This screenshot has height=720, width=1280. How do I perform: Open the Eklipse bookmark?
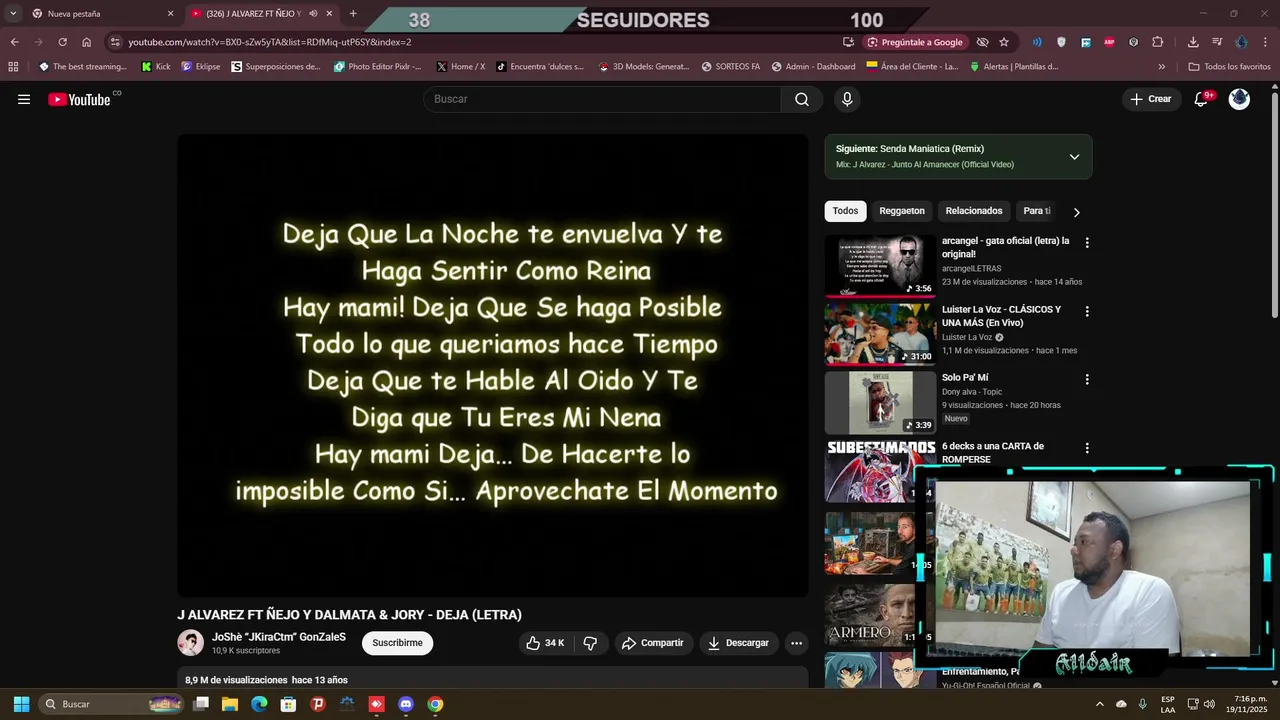pyautogui.click(x=200, y=67)
